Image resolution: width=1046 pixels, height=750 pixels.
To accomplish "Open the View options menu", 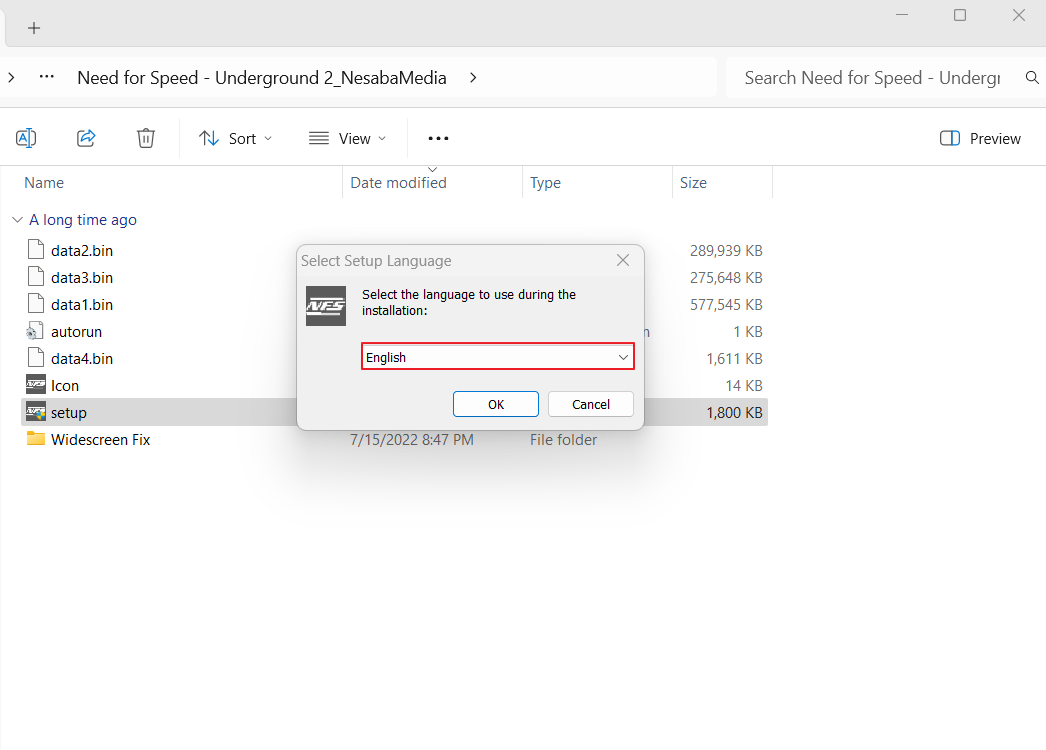I will (x=348, y=138).
